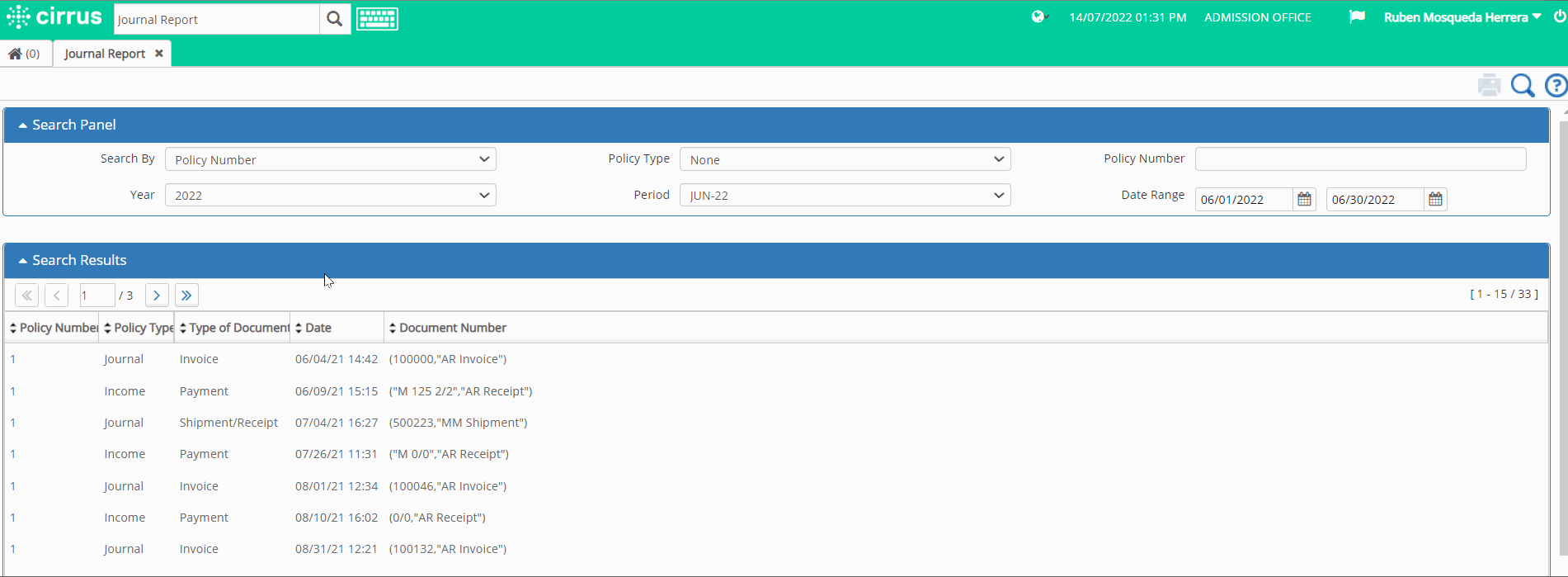This screenshot has width=1568, height=577.
Task: Open the help question mark icon
Action: coord(1556,85)
